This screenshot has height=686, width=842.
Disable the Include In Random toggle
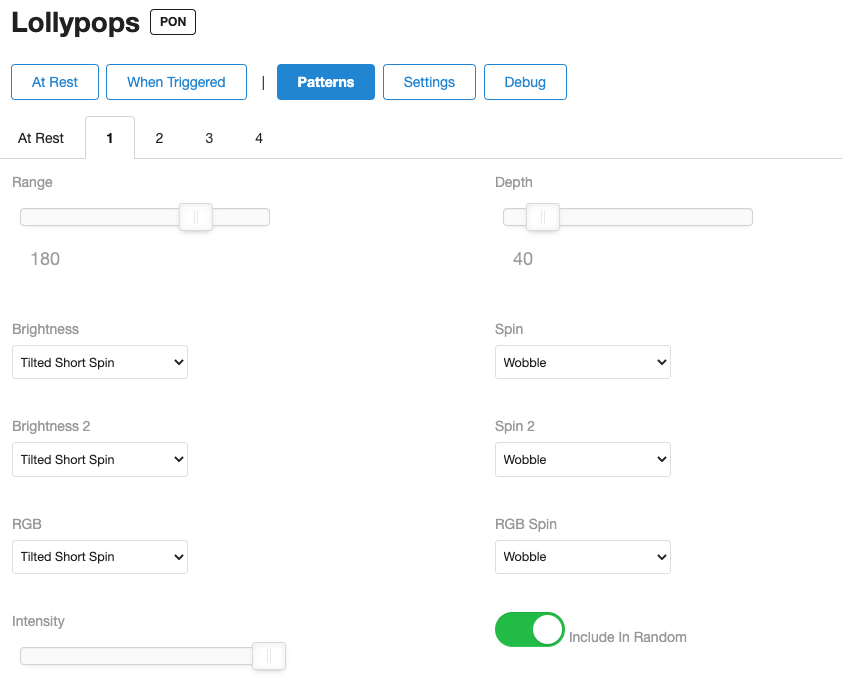coord(530,630)
